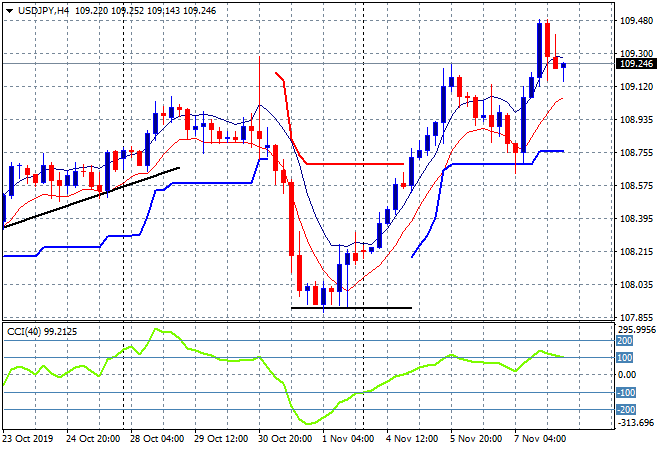660x450 pixels.
Task: Click the 108.755 price scale label
Action: pyautogui.click(x=636, y=153)
